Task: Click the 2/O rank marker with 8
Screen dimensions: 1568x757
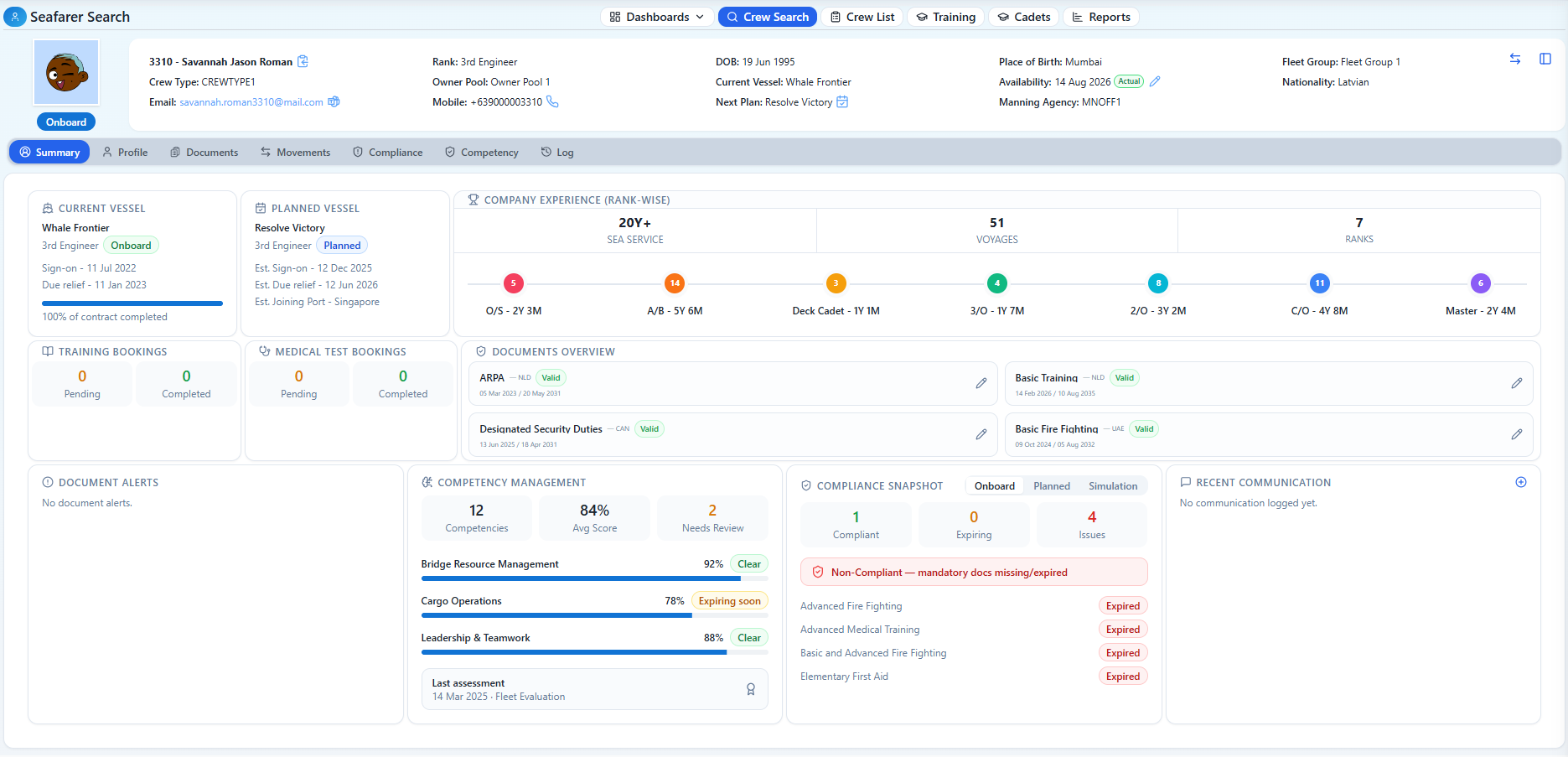Action: click(1158, 283)
